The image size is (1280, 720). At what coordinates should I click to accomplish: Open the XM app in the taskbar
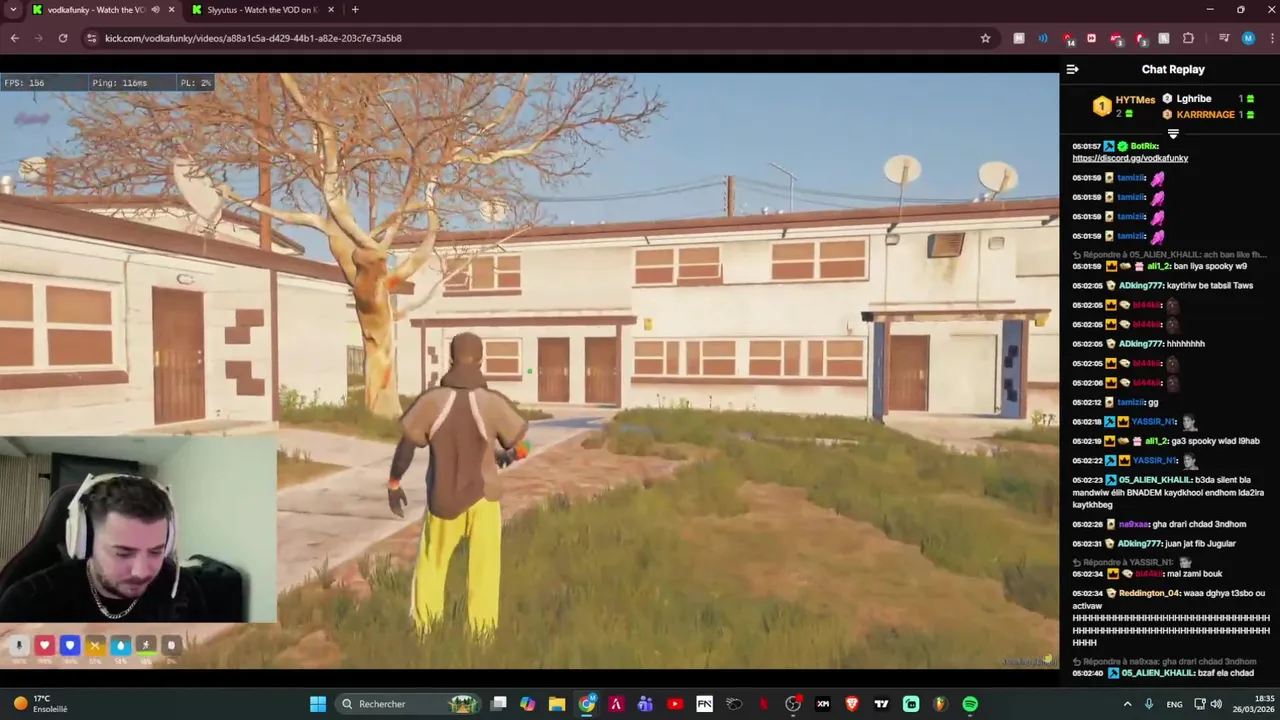(x=822, y=704)
